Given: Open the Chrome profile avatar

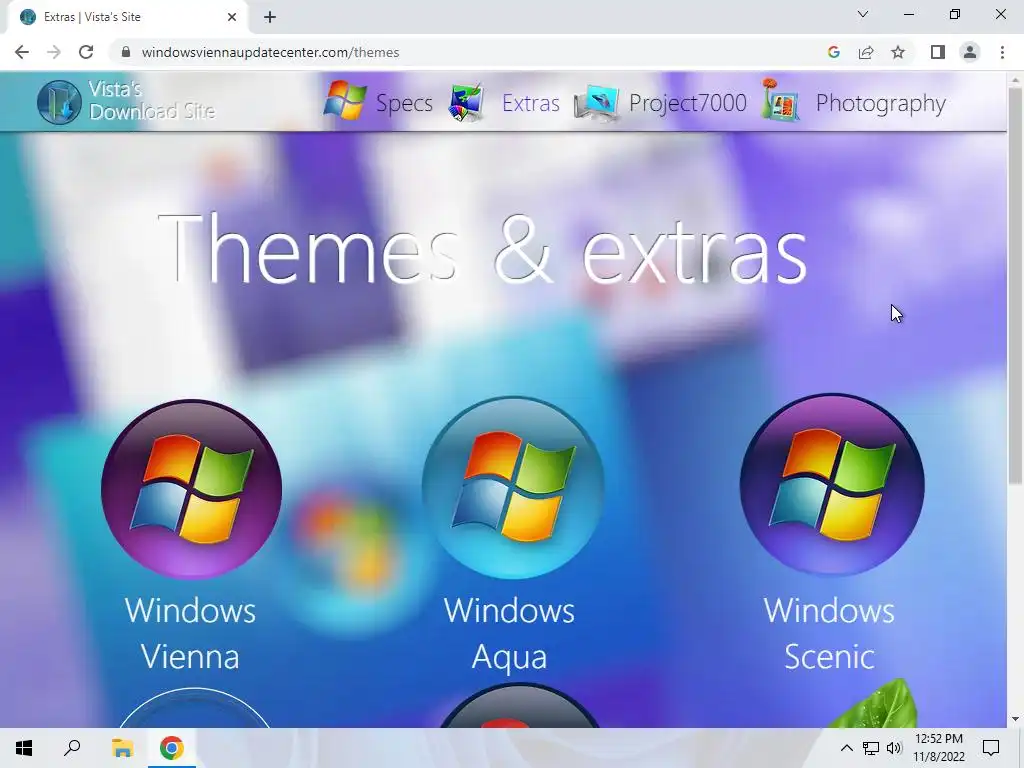Looking at the screenshot, I should 970,52.
